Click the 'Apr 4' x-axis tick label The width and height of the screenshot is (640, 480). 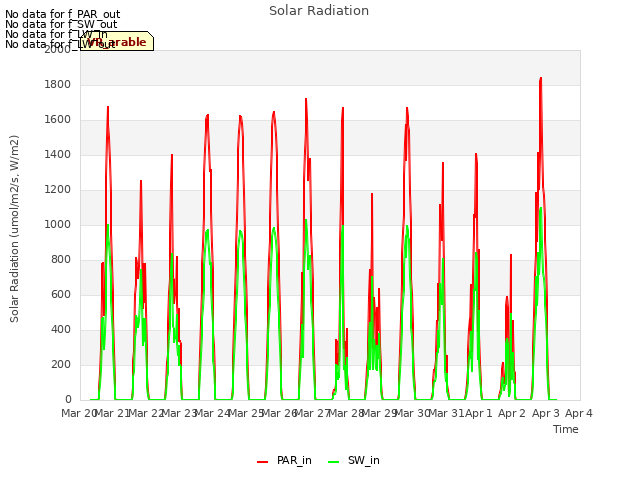[579, 413]
